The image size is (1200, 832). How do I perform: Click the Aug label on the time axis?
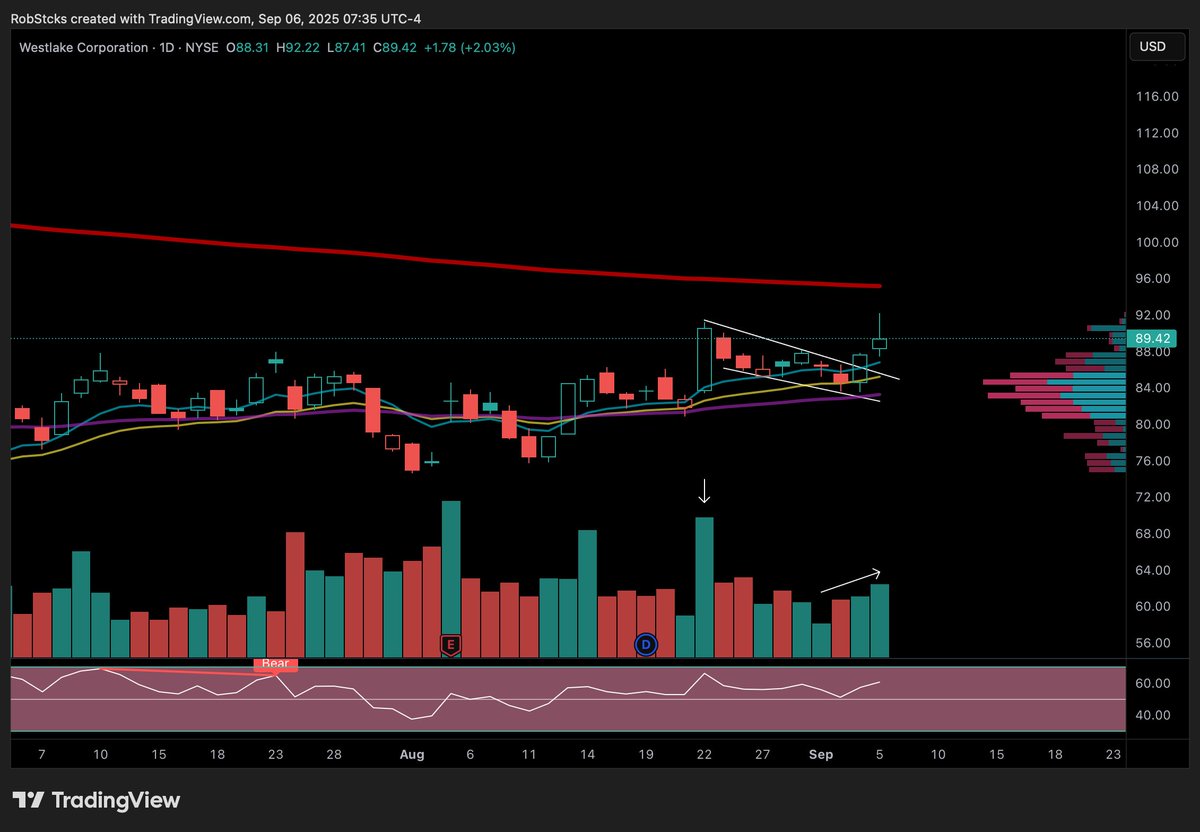pyautogui.click(x=413, y=755)
